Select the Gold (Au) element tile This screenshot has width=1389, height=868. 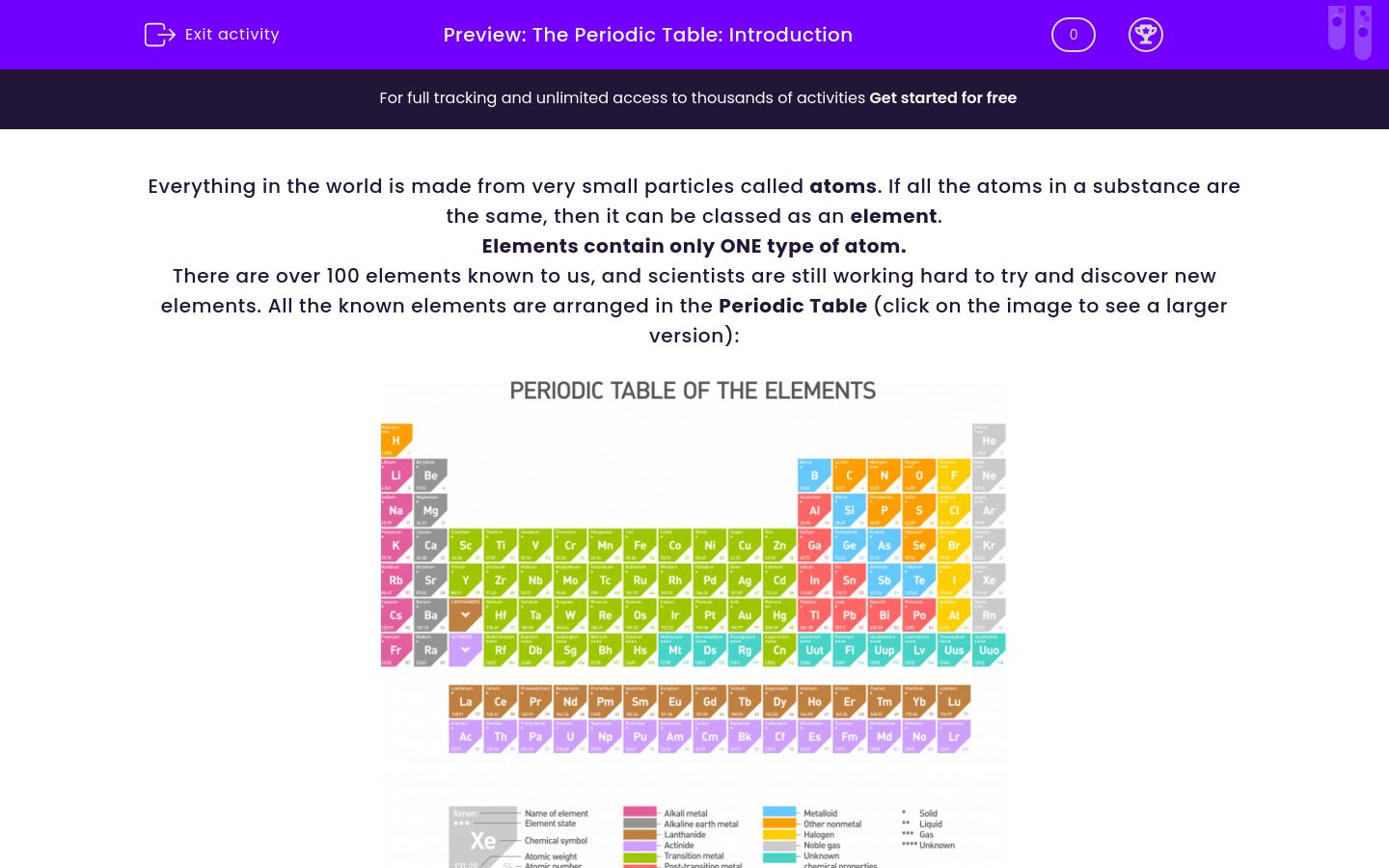tap(744, 615)
